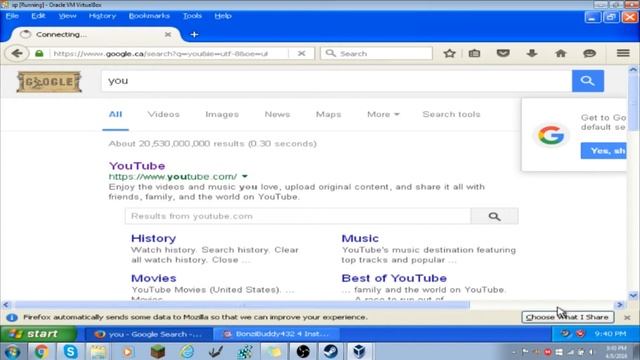
Task: Open Search tools options
Action: 451,114
